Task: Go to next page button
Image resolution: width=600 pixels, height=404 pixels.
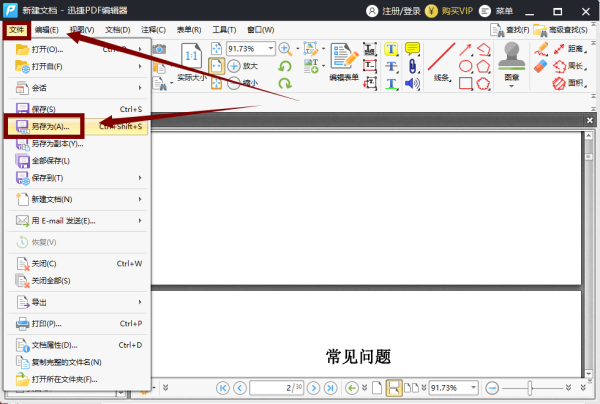Action: tap(313, 388)
